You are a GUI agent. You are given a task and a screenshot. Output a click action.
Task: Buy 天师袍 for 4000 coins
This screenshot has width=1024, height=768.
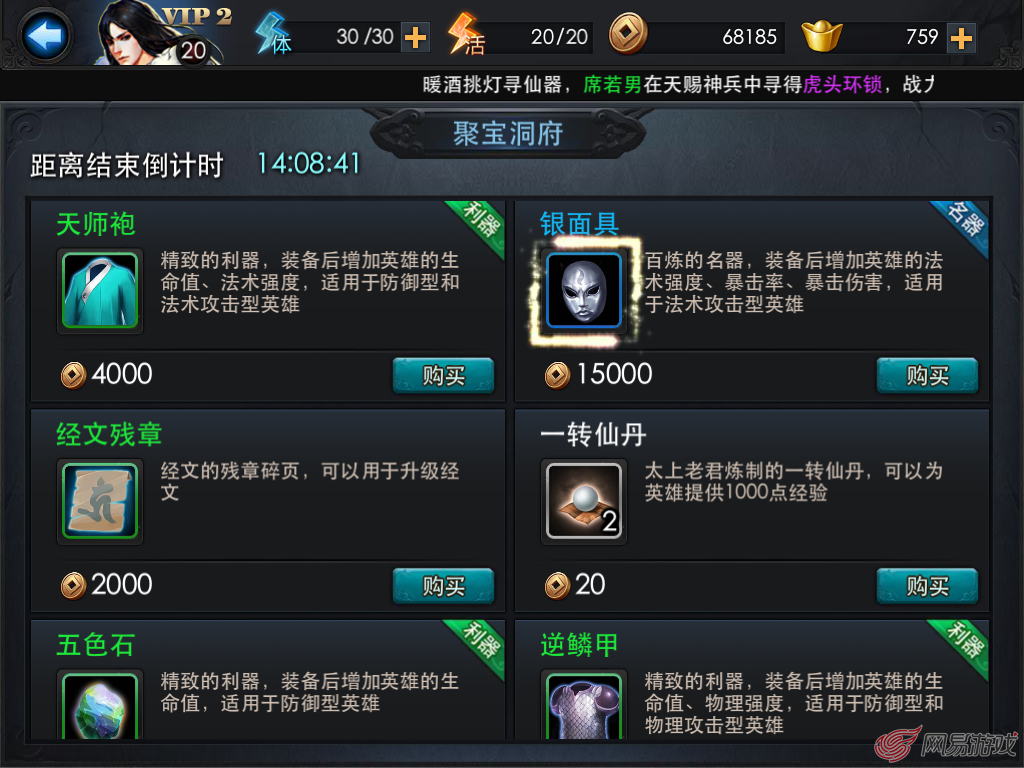coord(443,375)
